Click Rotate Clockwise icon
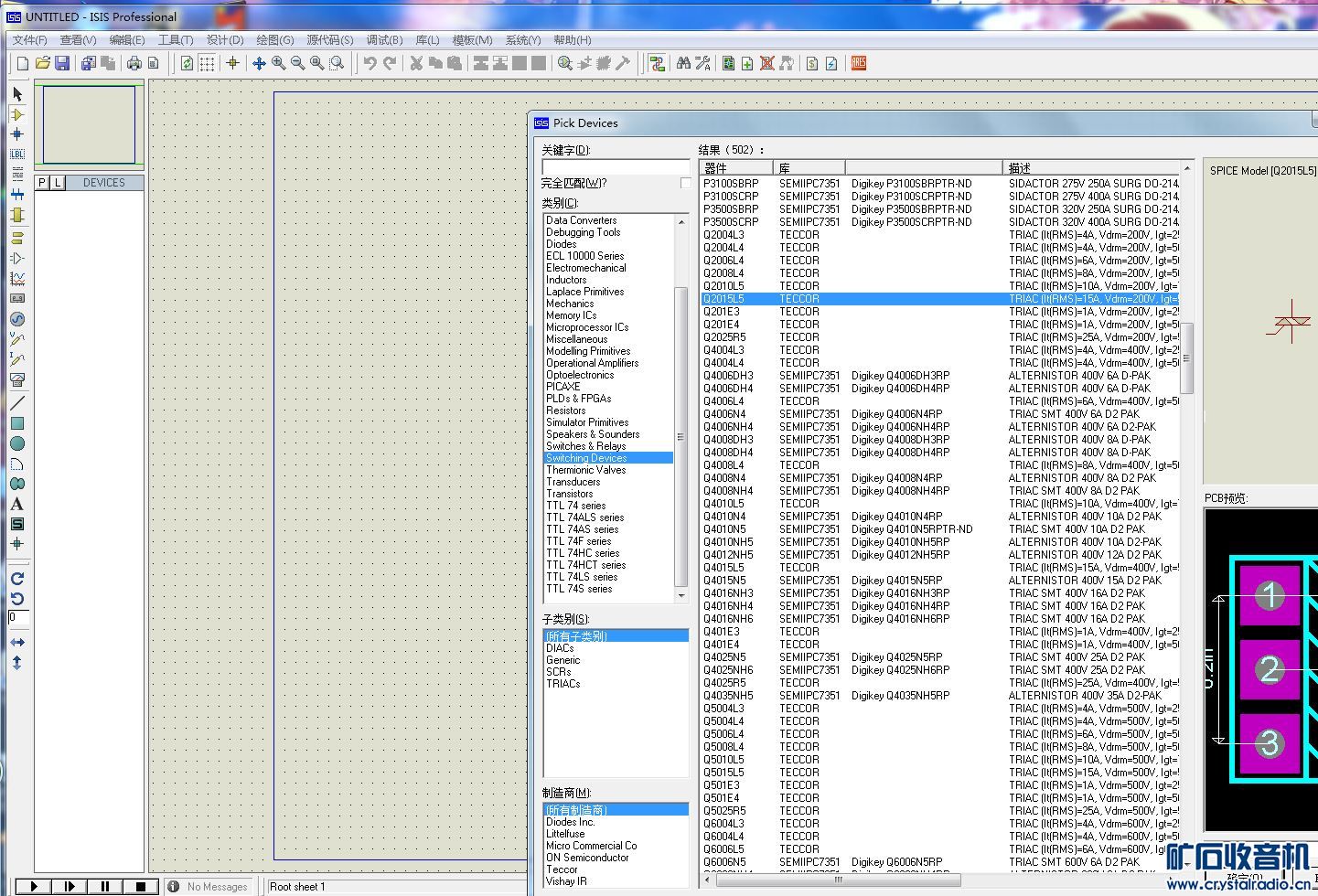 [17, 578]
